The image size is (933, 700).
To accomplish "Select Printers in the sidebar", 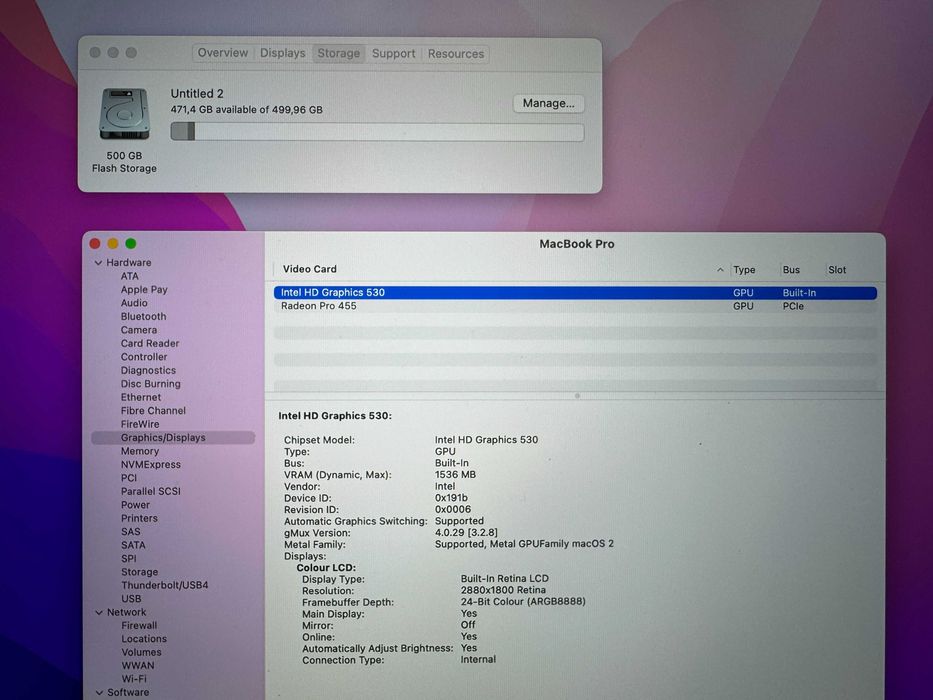I will 139,518.
